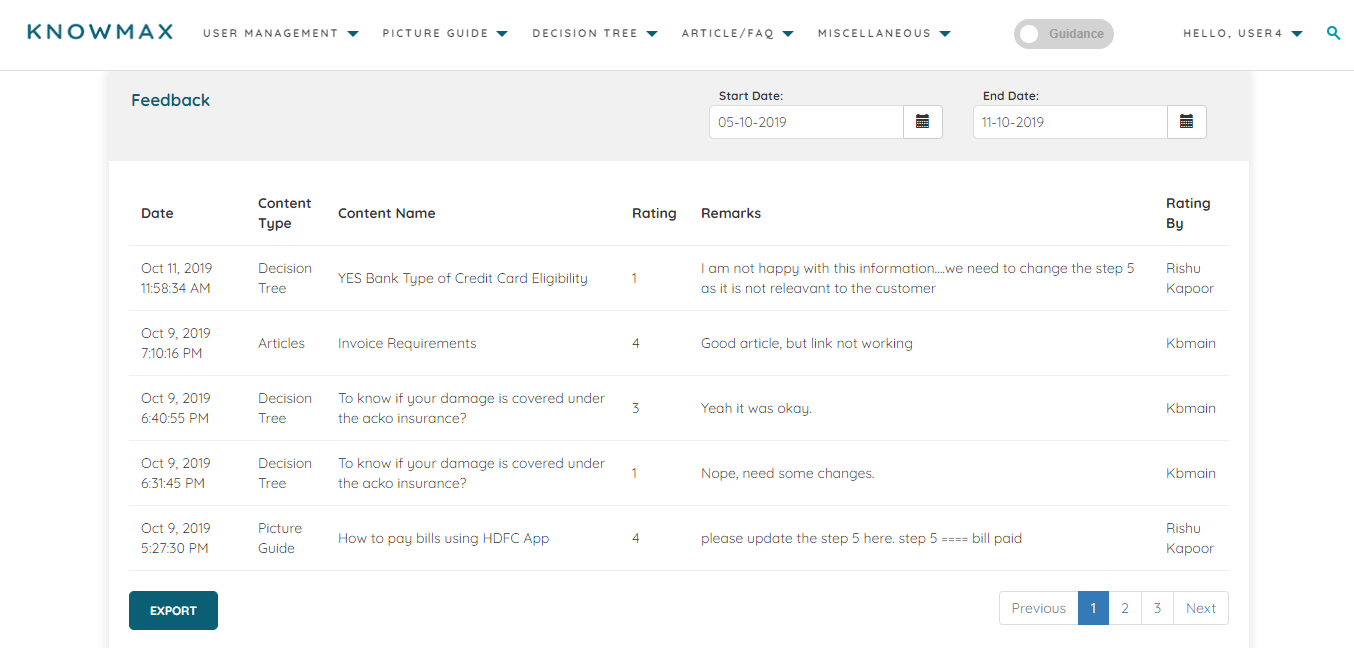Viewport: 1354px width, 648px height.
Task: Go to page 2 of results
Action: pyautogui.click(x=1125, y=608)
